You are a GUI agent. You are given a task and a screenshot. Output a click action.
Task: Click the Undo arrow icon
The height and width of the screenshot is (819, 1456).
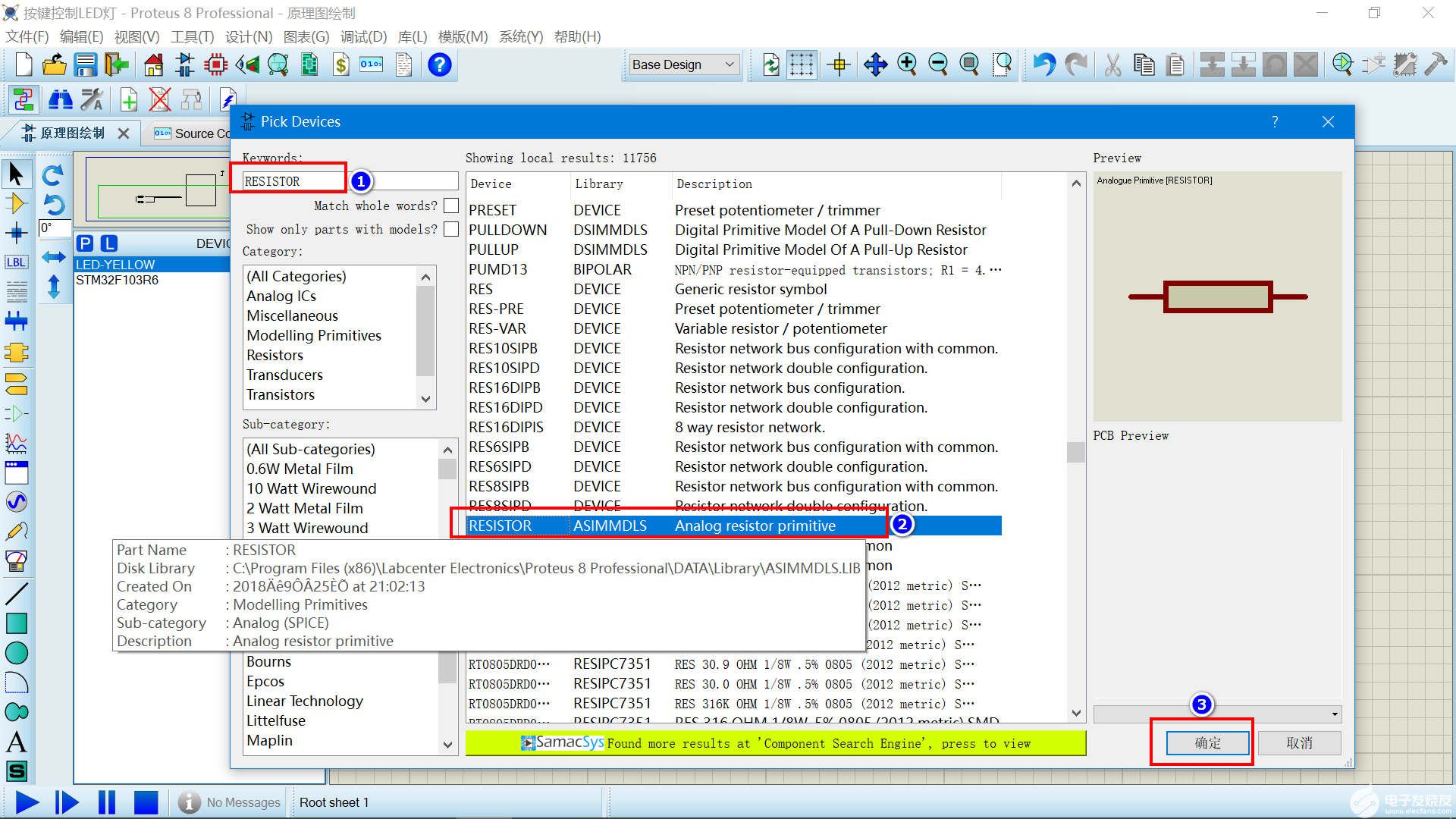point(1044,65)
